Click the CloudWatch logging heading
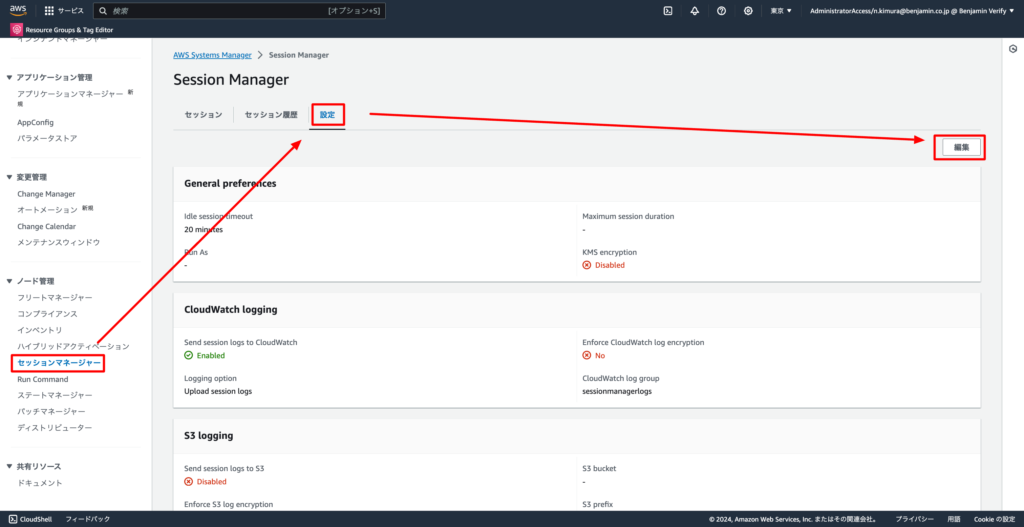 tap(231, 310)
